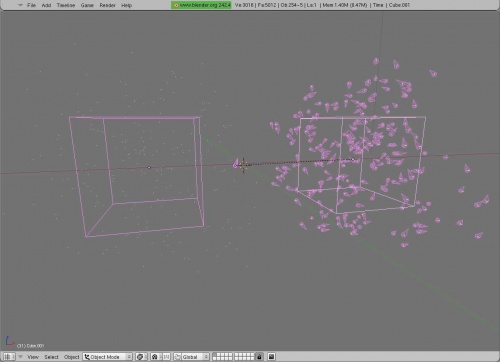Open the View menu in 3D header

coord(33,357)
